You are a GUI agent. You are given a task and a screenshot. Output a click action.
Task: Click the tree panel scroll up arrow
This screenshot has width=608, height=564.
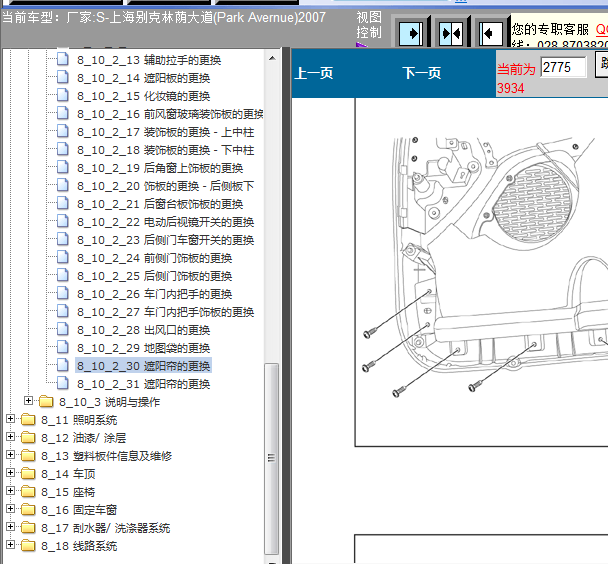pos(272,58)
